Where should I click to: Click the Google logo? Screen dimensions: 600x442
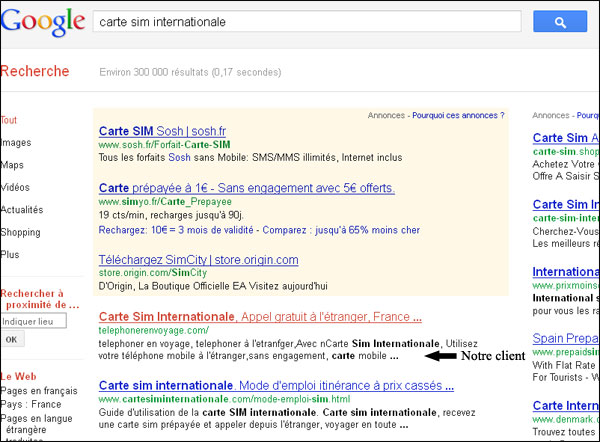point(43,22)
